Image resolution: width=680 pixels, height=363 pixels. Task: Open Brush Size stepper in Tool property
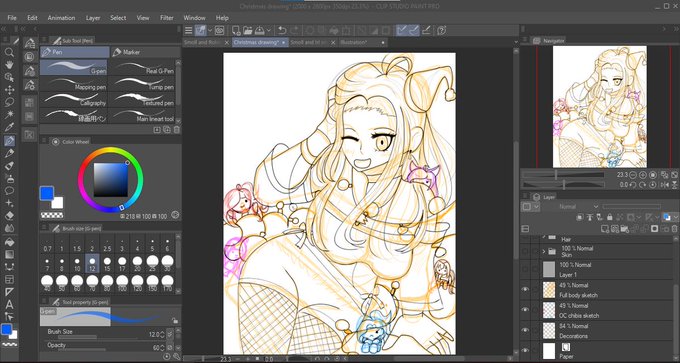click(x=162, y=334)
